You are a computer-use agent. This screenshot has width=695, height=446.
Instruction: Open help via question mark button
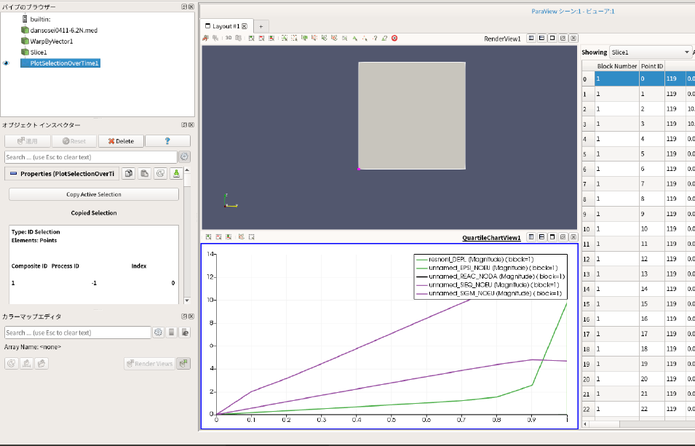168,141
